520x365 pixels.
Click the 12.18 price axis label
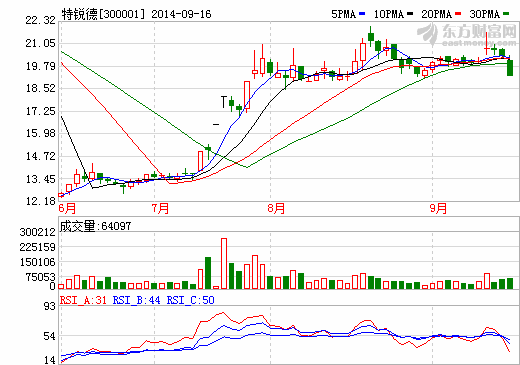click(x=41, y=201)
